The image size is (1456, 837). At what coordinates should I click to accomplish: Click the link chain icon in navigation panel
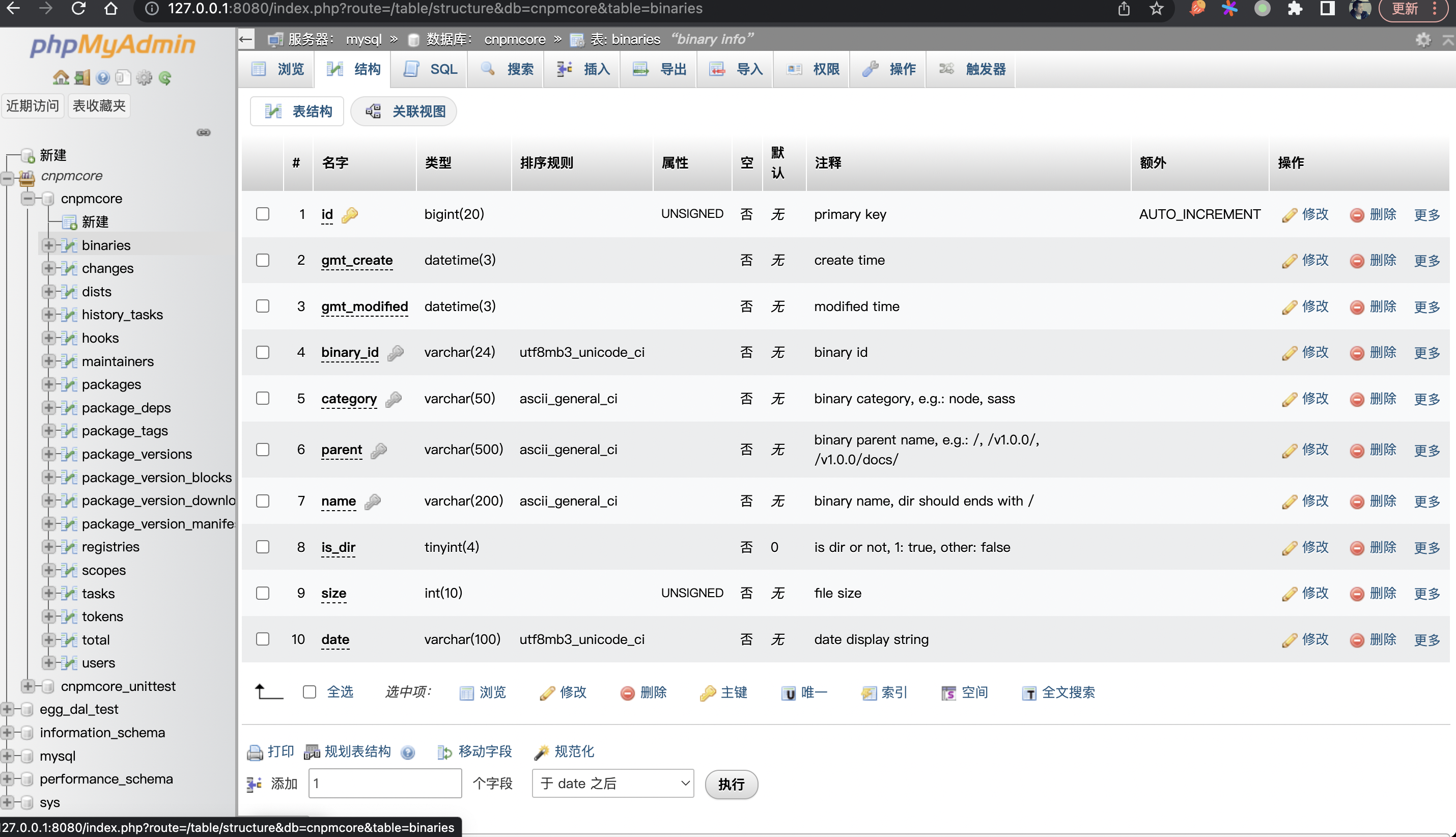(204, 132)
